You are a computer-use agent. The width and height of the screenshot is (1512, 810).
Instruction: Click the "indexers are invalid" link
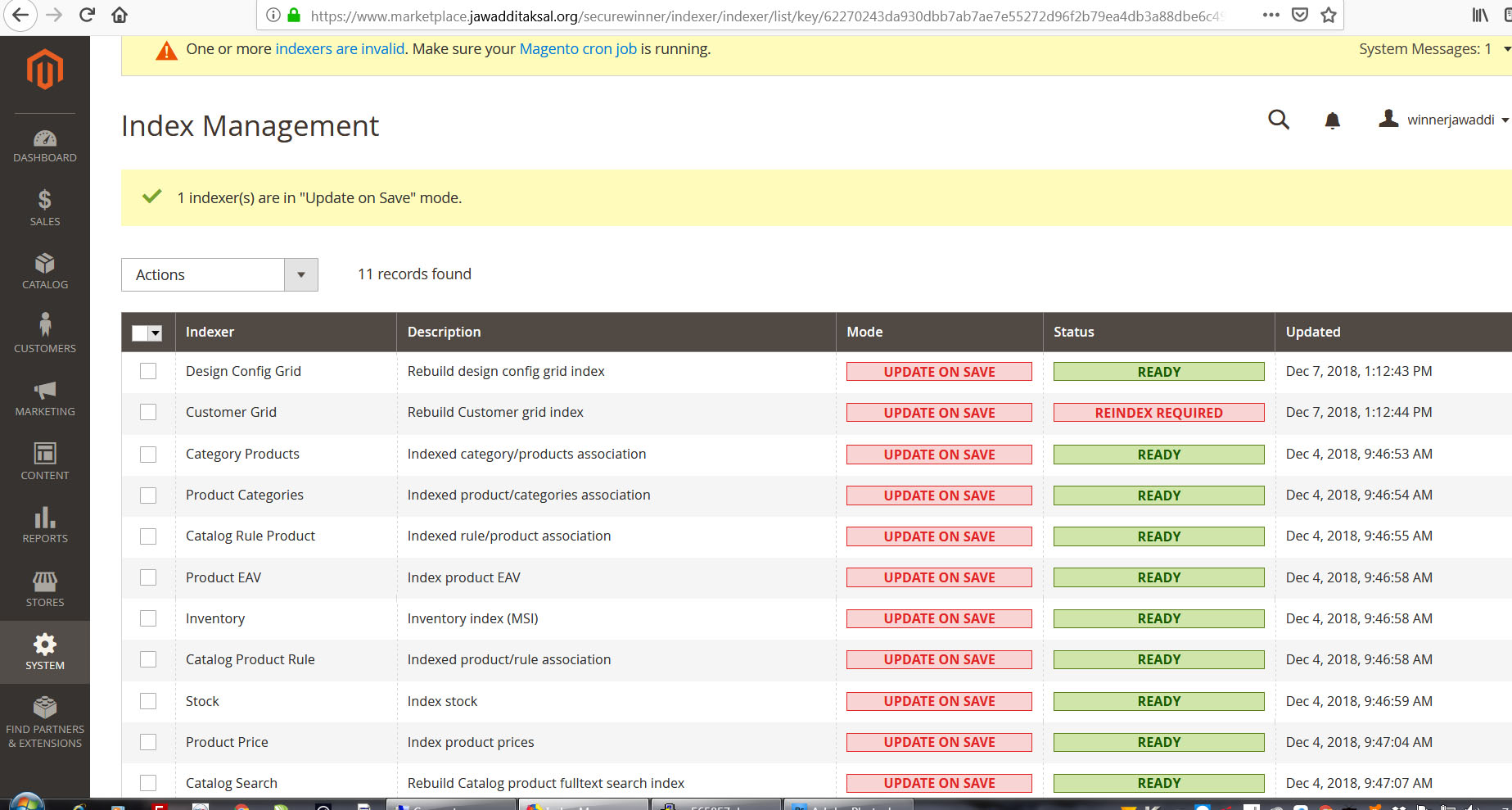click(x=339, y=49)
